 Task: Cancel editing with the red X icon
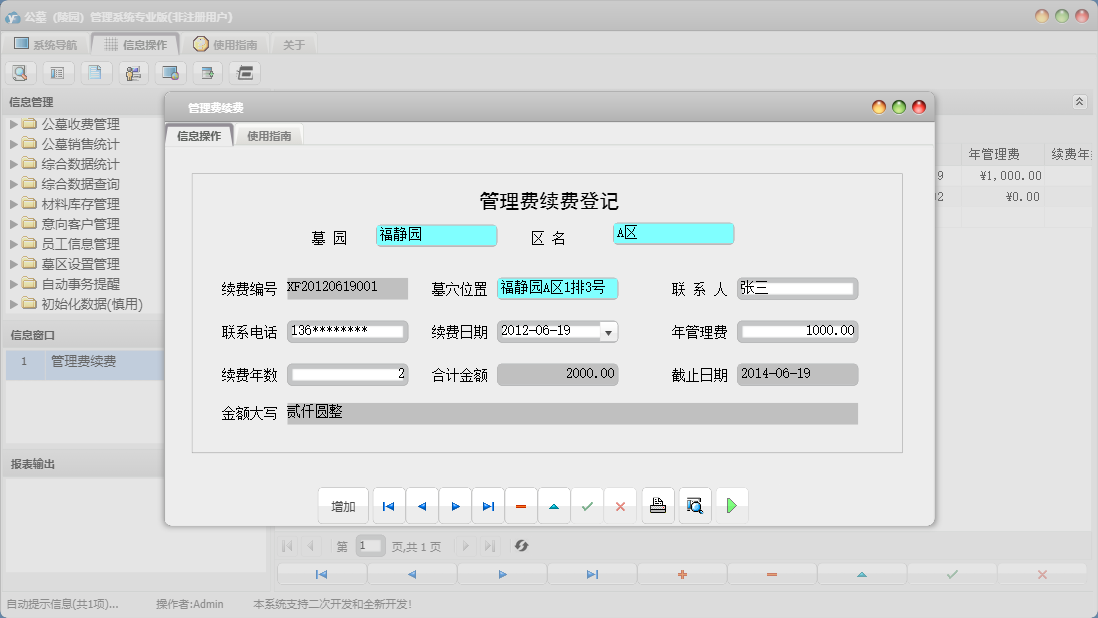[x=620, y=505]
